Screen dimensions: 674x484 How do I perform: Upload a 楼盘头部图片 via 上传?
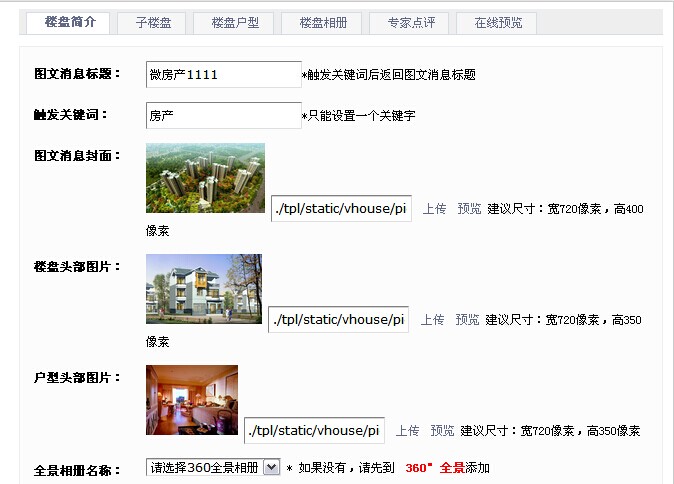click(x=432, y=320)
